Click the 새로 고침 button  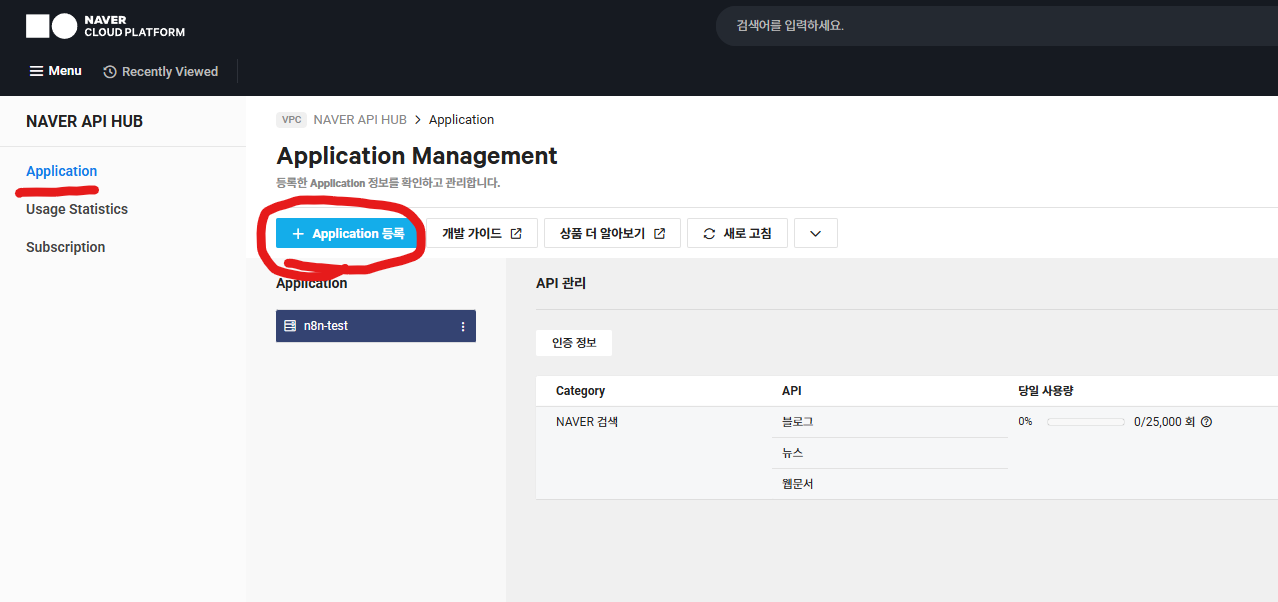click(x=737, y=233)
